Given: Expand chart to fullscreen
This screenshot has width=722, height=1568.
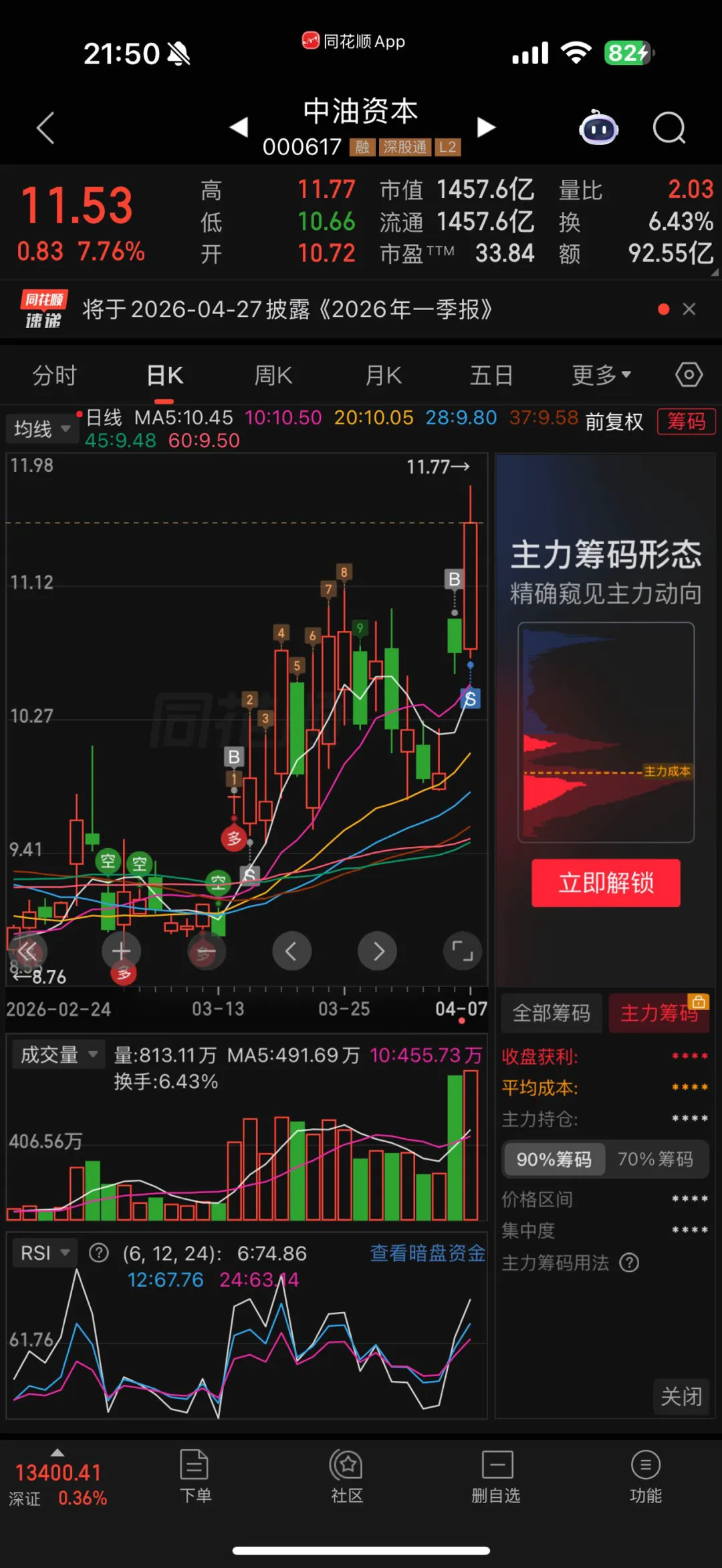Looking at the screenshot, I should tap(463, 950).
